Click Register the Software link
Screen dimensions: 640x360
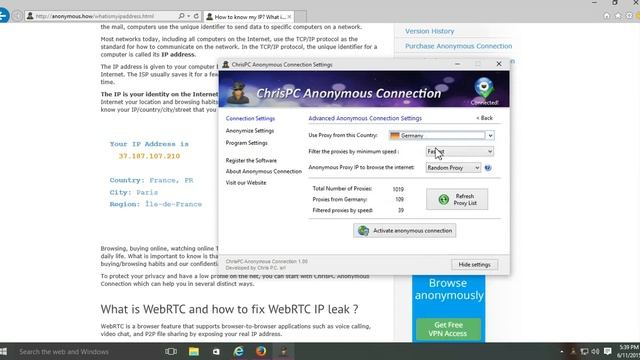[x=251, y=160]
